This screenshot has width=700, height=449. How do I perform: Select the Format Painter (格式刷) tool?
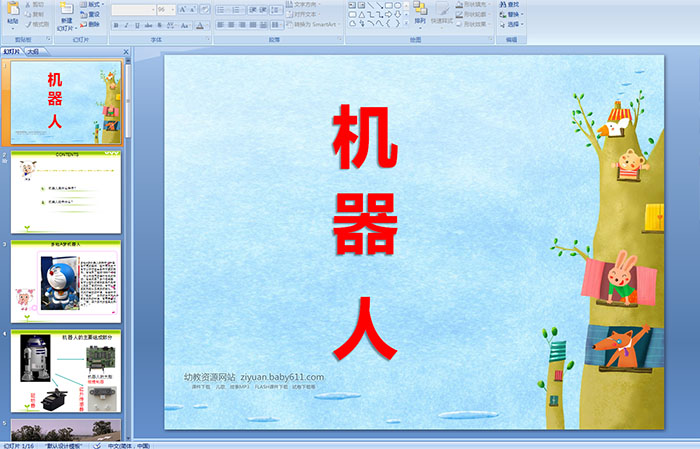[x=38, y=23]
